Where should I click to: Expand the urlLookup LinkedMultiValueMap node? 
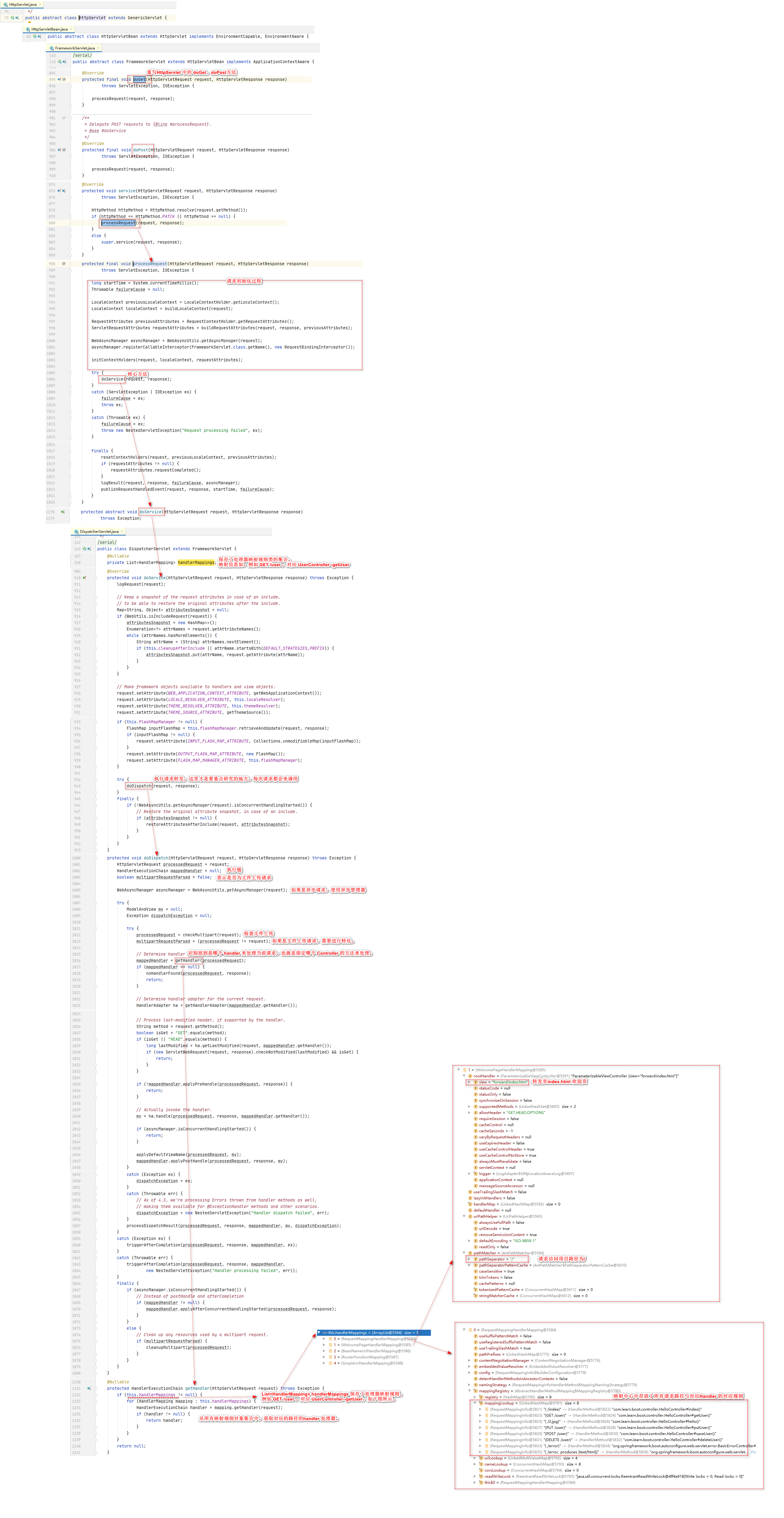click(475, 1458)
